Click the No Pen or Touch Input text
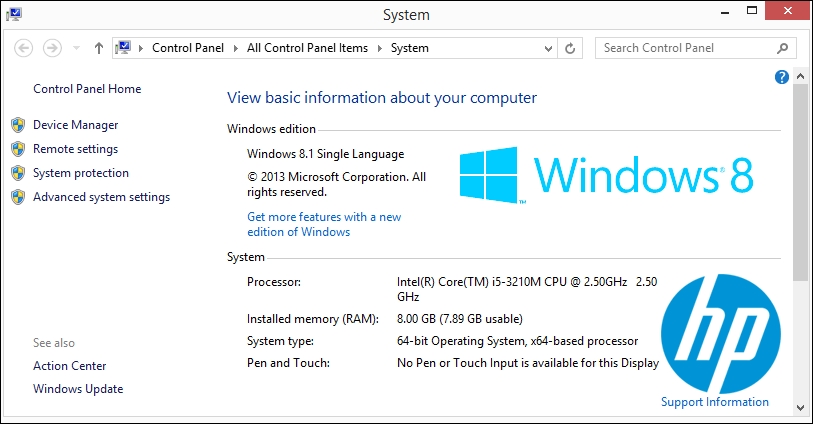This screenshot has height=424, width=813. coord(528,363)
